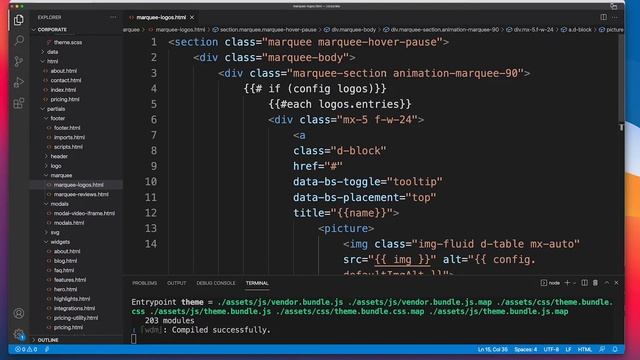This screenshot has width=640, height=360.
Task: Select the node terminal shell label
Action: [550, 283]
